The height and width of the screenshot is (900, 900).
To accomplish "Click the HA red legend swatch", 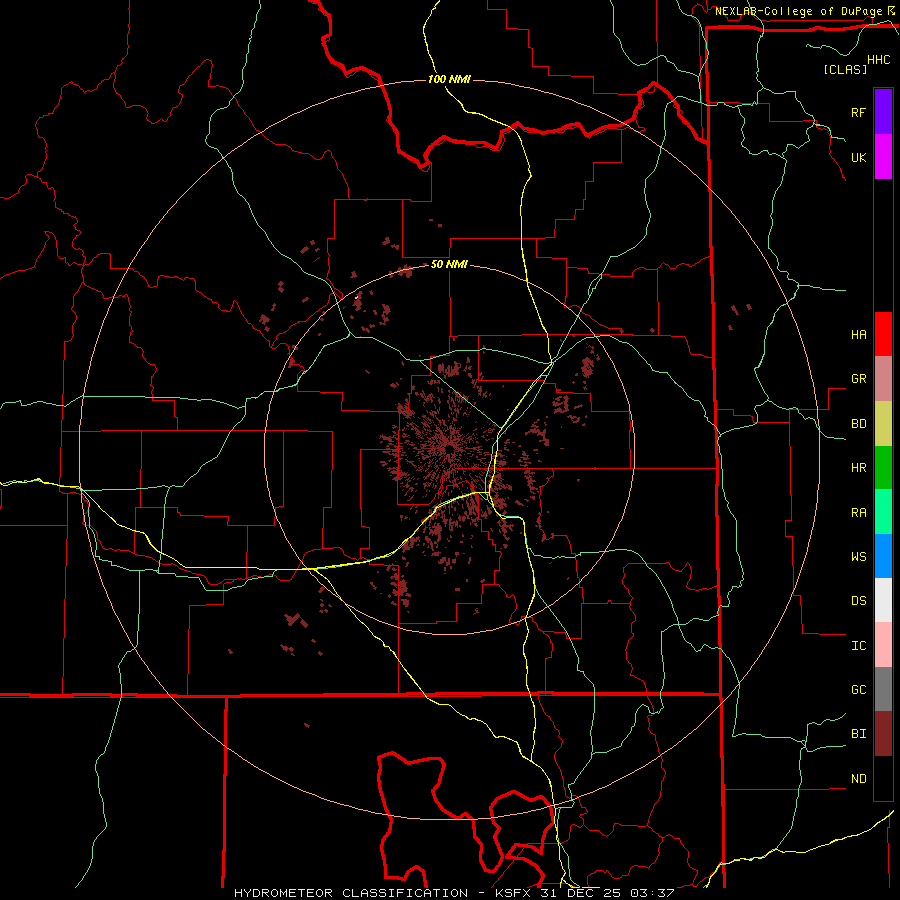I will click(x=883, y=334).
